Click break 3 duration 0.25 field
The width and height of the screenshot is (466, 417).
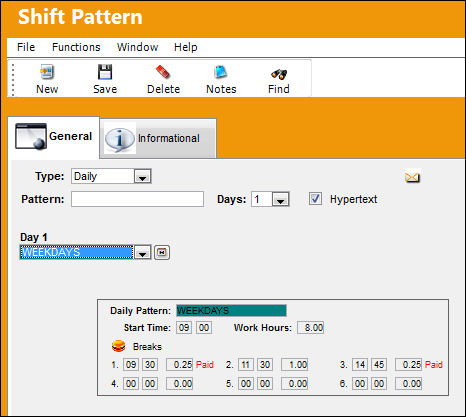point(409,364)
